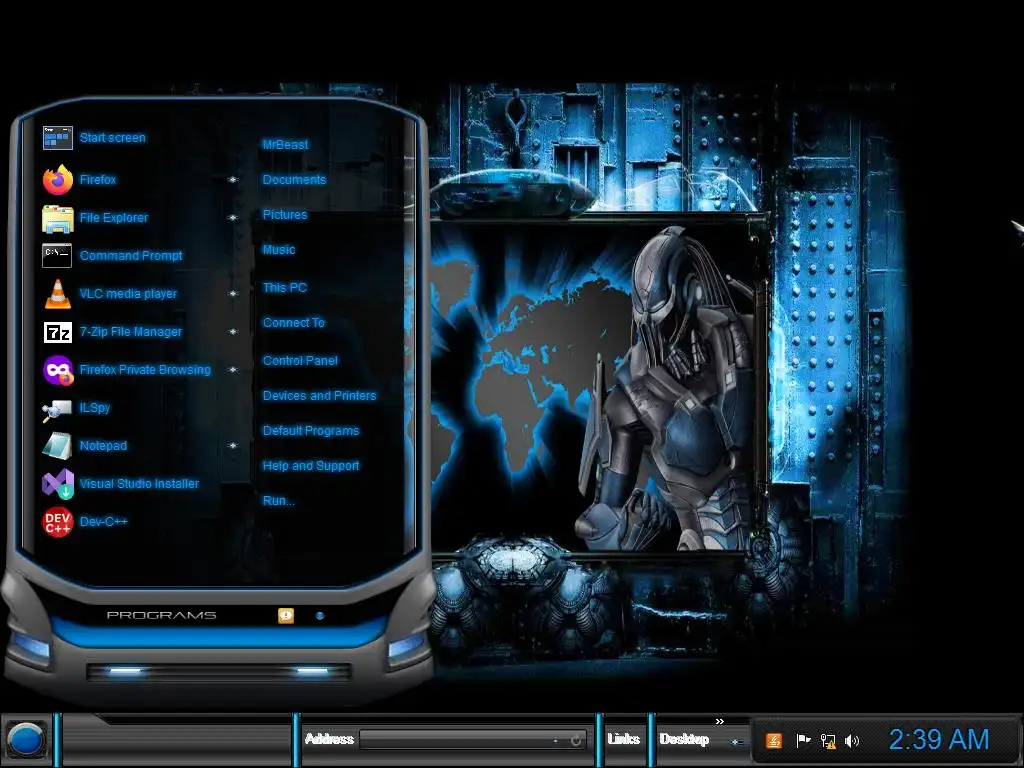Select Music in the start menu

click(279, 250)
